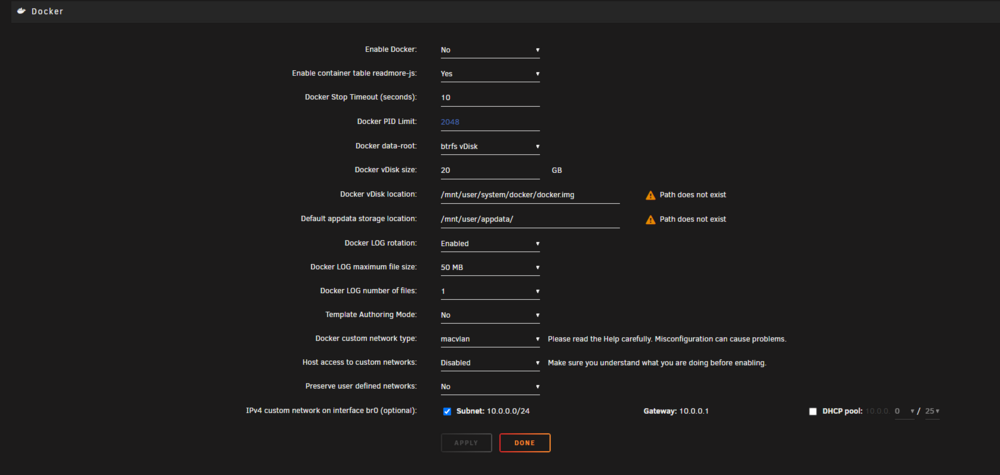Image resolution: width=1000 pixels, height=475 pixels.
Task: Click 'Path does not exist' beside appdata path
Action: tap(693, 219)
